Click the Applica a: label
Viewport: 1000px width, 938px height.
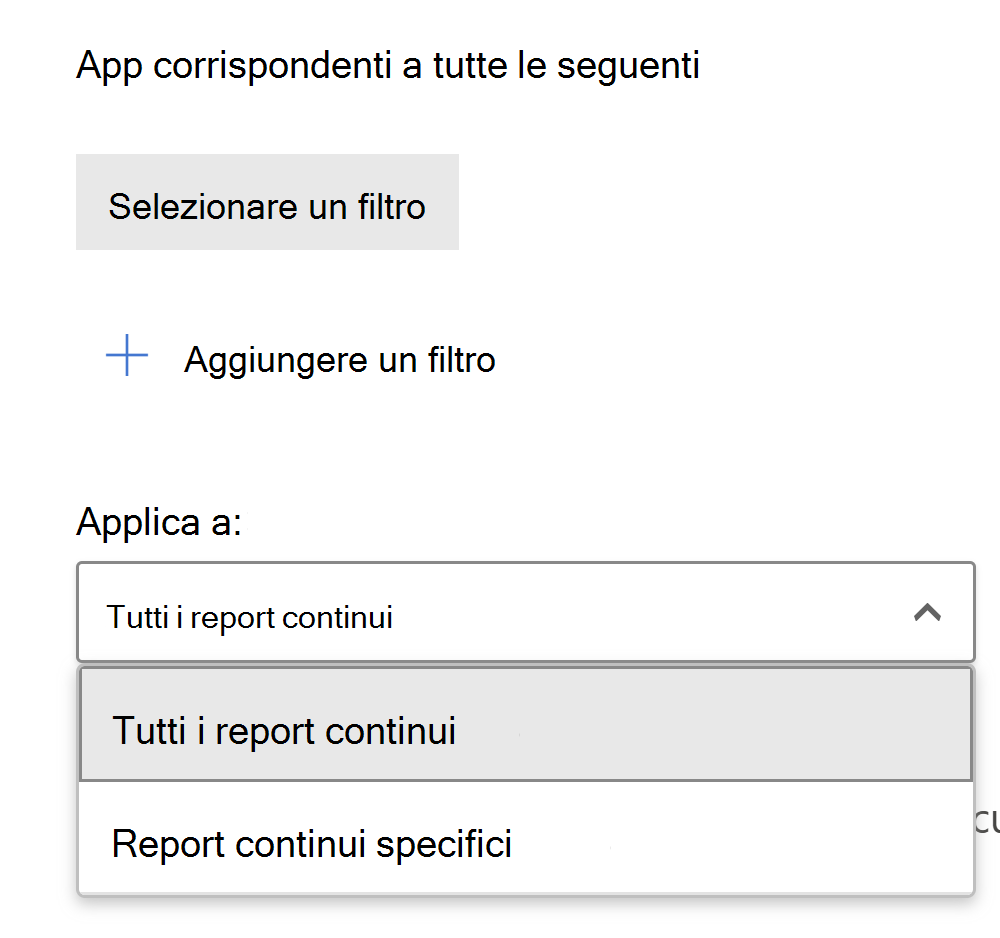click(159, 521)
